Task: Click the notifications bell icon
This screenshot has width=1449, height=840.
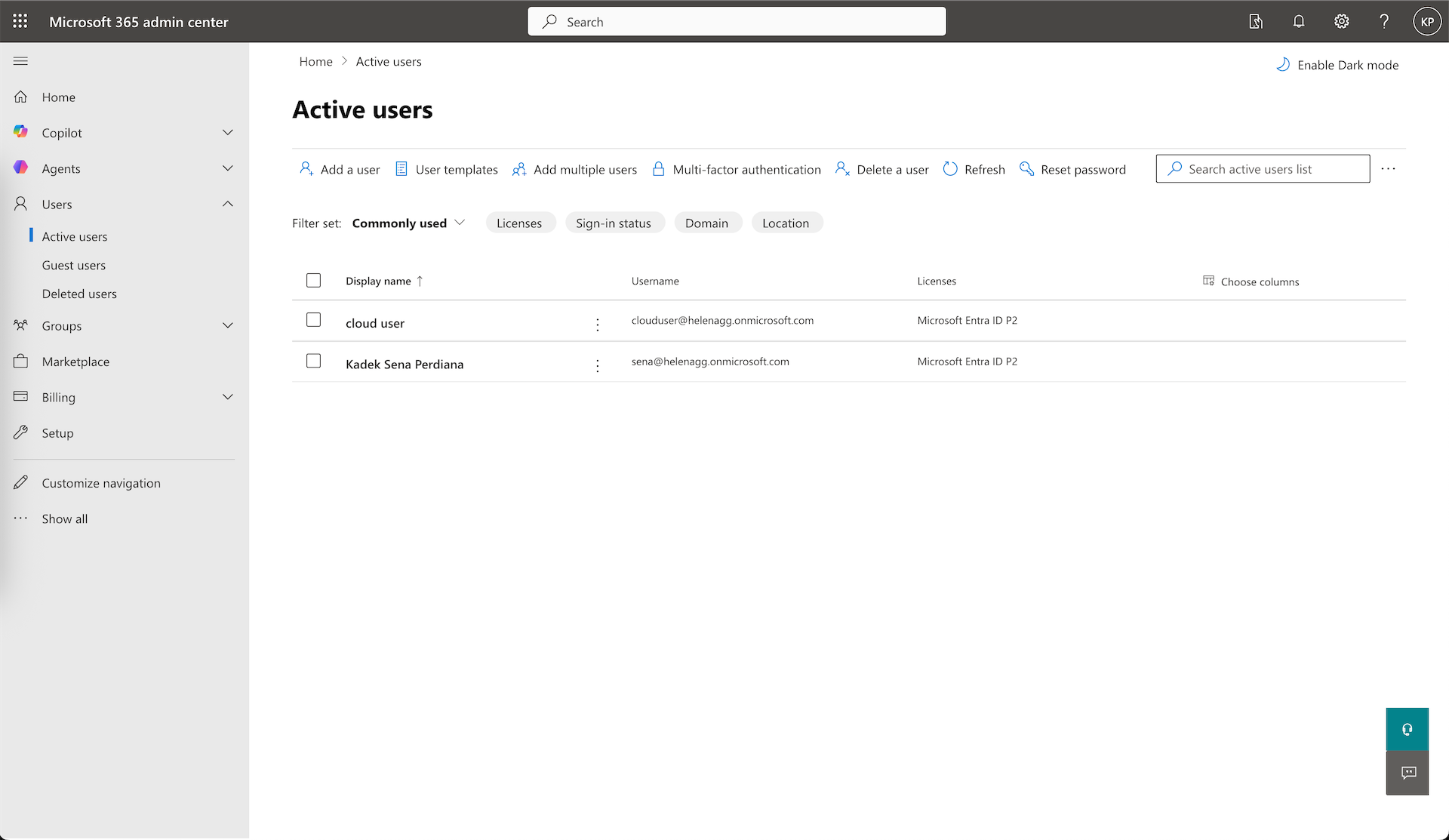Action: pos(1298,21)
